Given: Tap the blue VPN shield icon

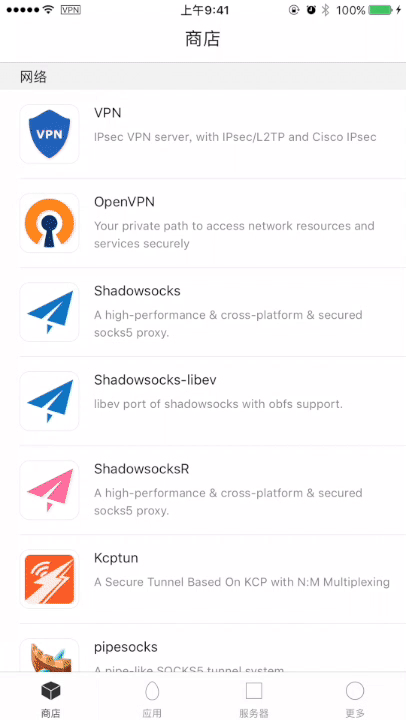Looking at the screenshot, I should pos(49,134).
